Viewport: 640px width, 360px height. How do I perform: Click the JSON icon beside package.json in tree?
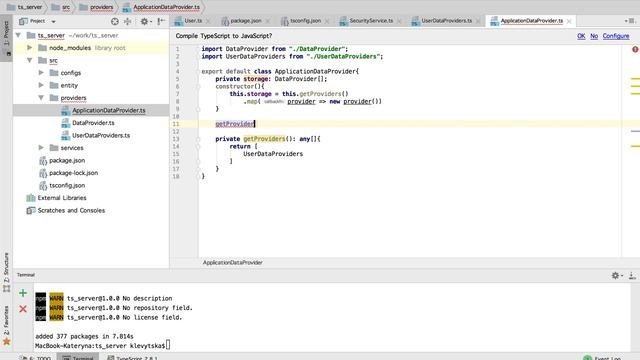tap(43, 161)
